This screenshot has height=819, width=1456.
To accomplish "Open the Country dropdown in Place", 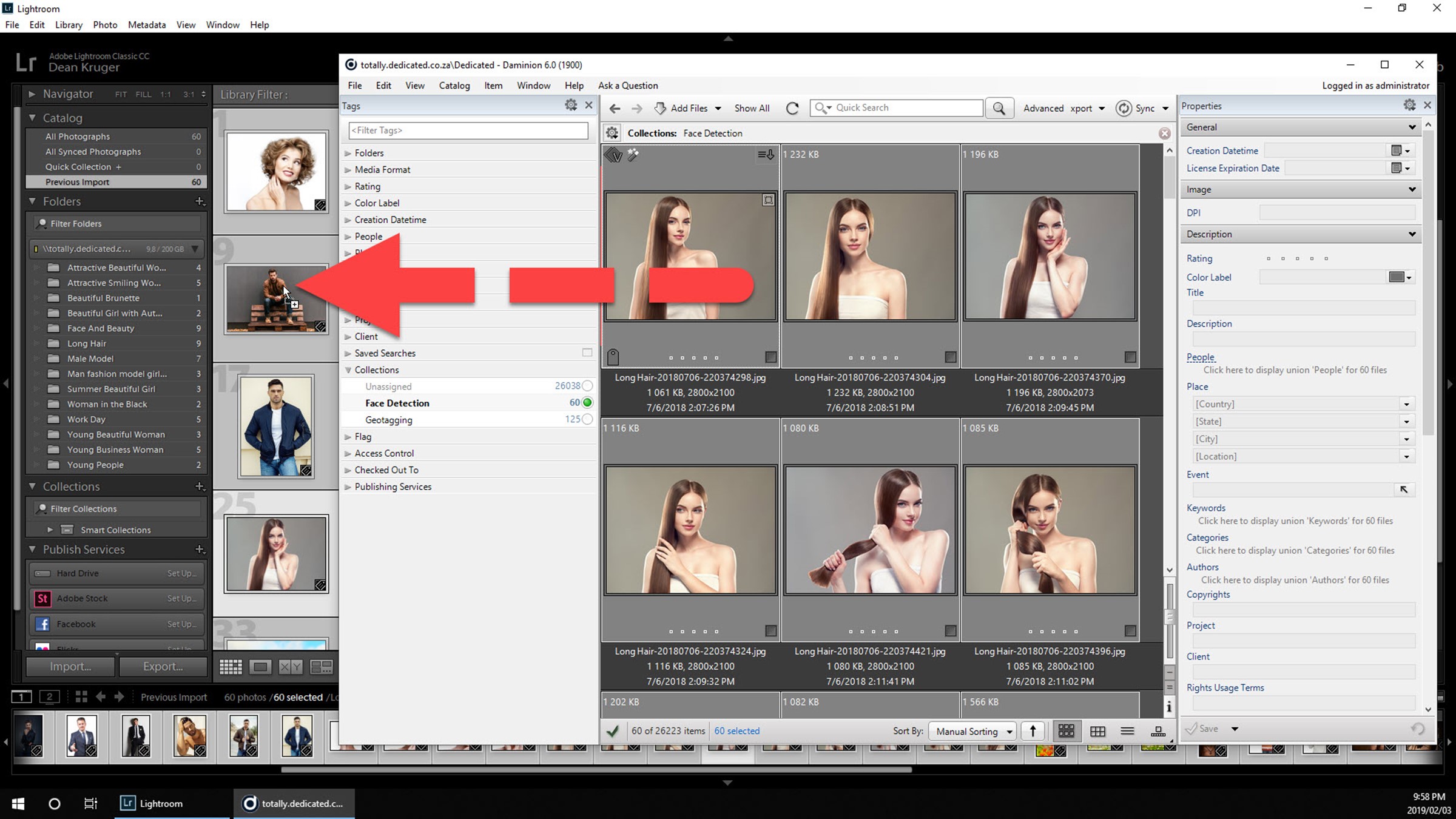I will (1406, 404).
